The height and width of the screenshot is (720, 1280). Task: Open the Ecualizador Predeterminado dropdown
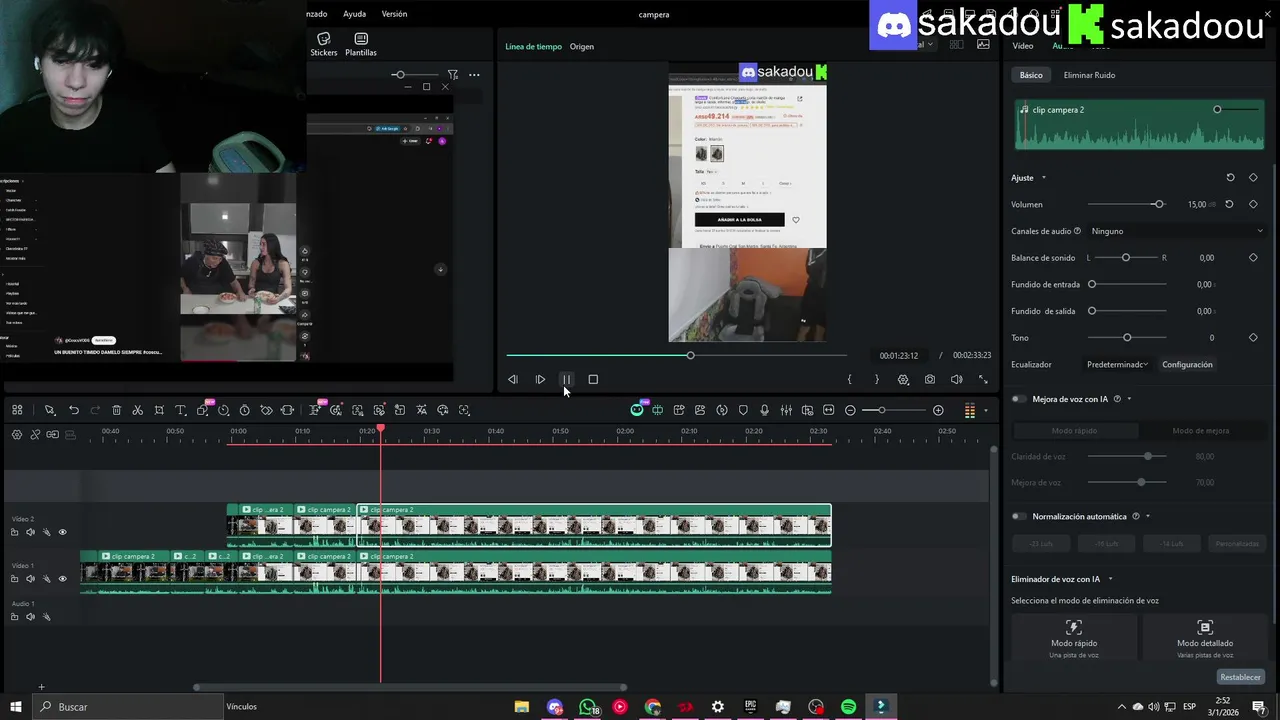[1117, 365]
